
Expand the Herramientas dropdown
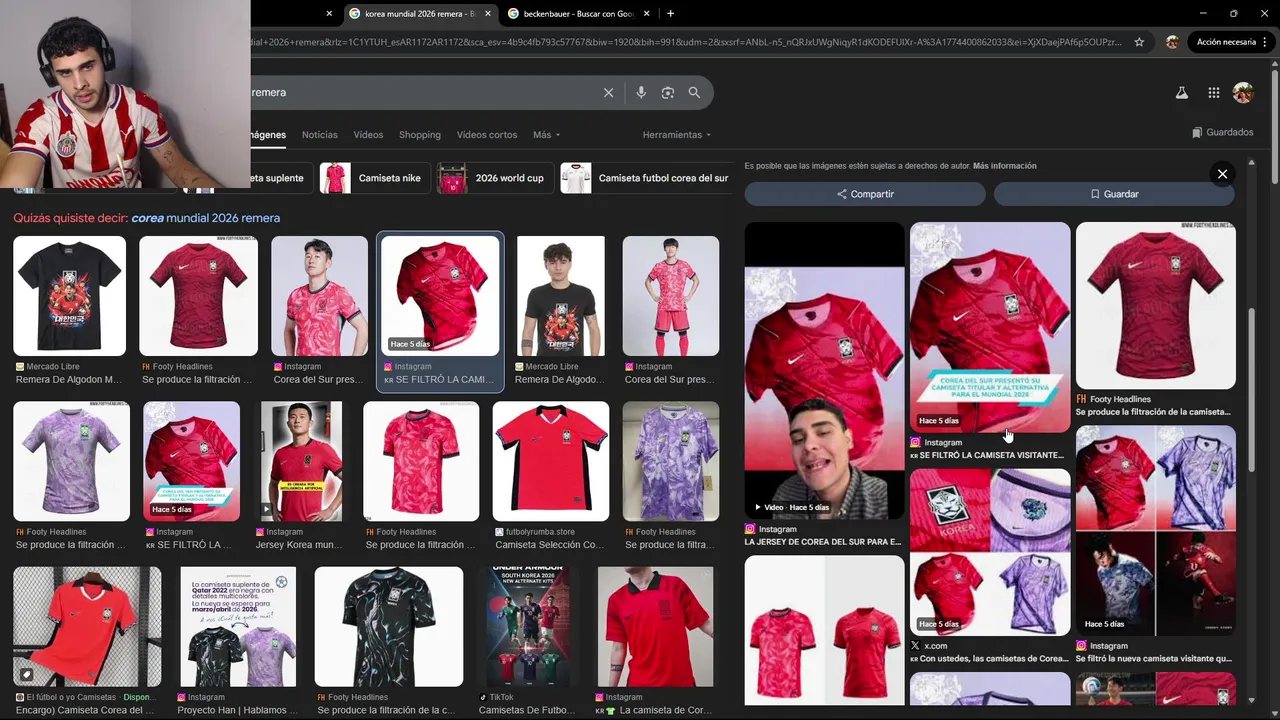677,135
